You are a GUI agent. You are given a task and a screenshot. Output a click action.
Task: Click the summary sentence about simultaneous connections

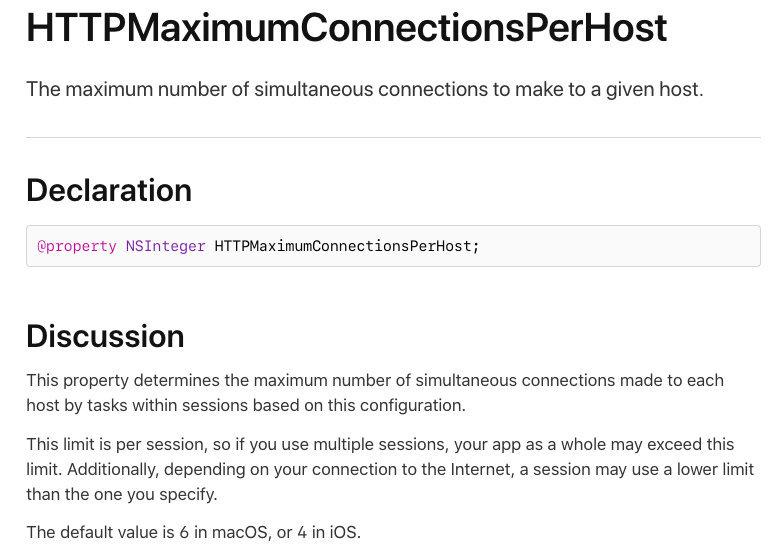point(365,89)
